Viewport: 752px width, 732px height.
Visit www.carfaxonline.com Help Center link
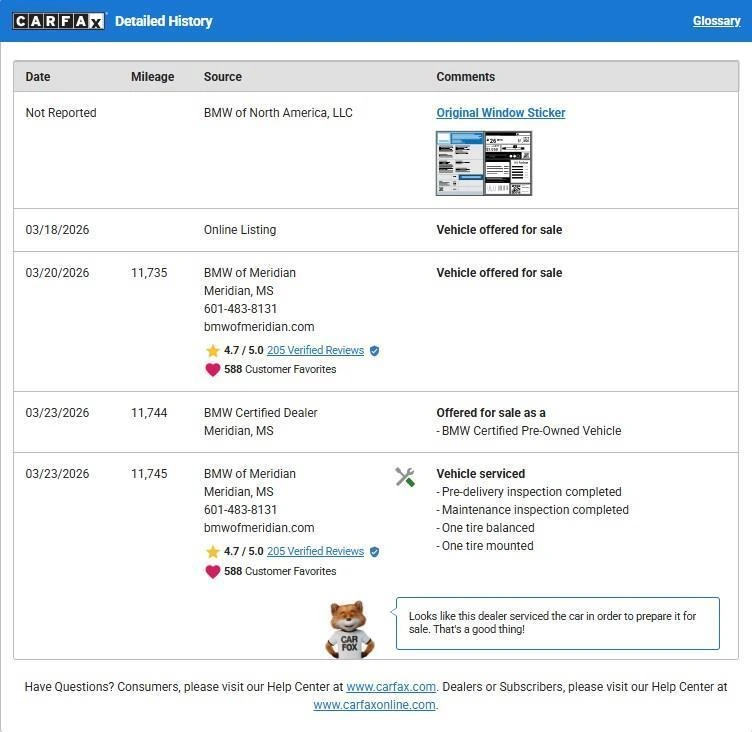[x=374, y=705]
